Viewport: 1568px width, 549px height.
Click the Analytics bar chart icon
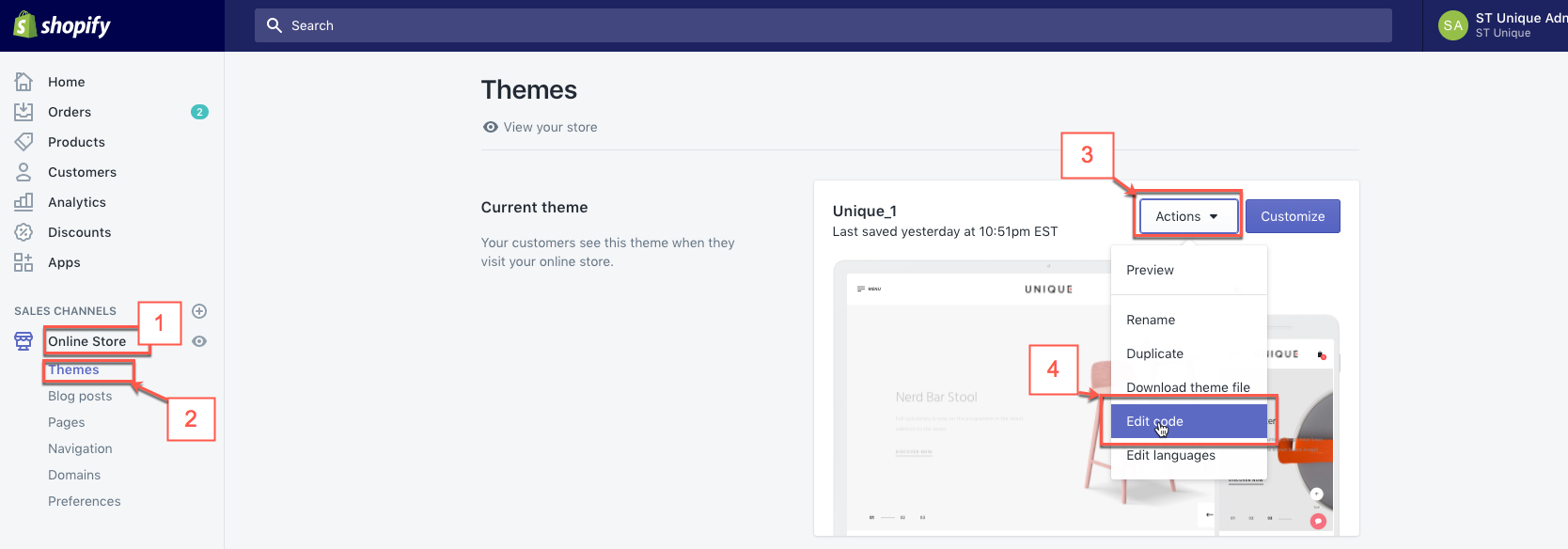tap(24, 202)
